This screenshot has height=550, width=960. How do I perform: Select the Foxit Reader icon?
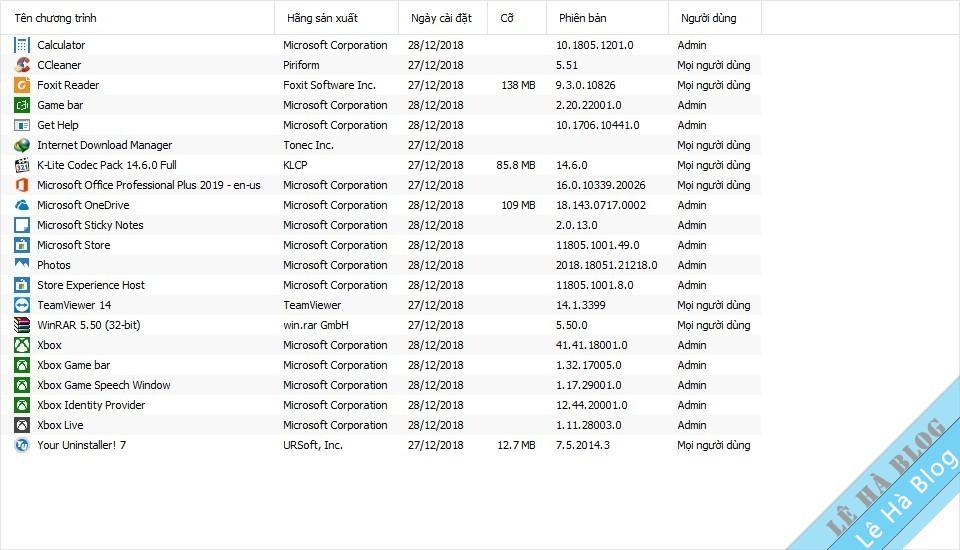pos(22,85)
